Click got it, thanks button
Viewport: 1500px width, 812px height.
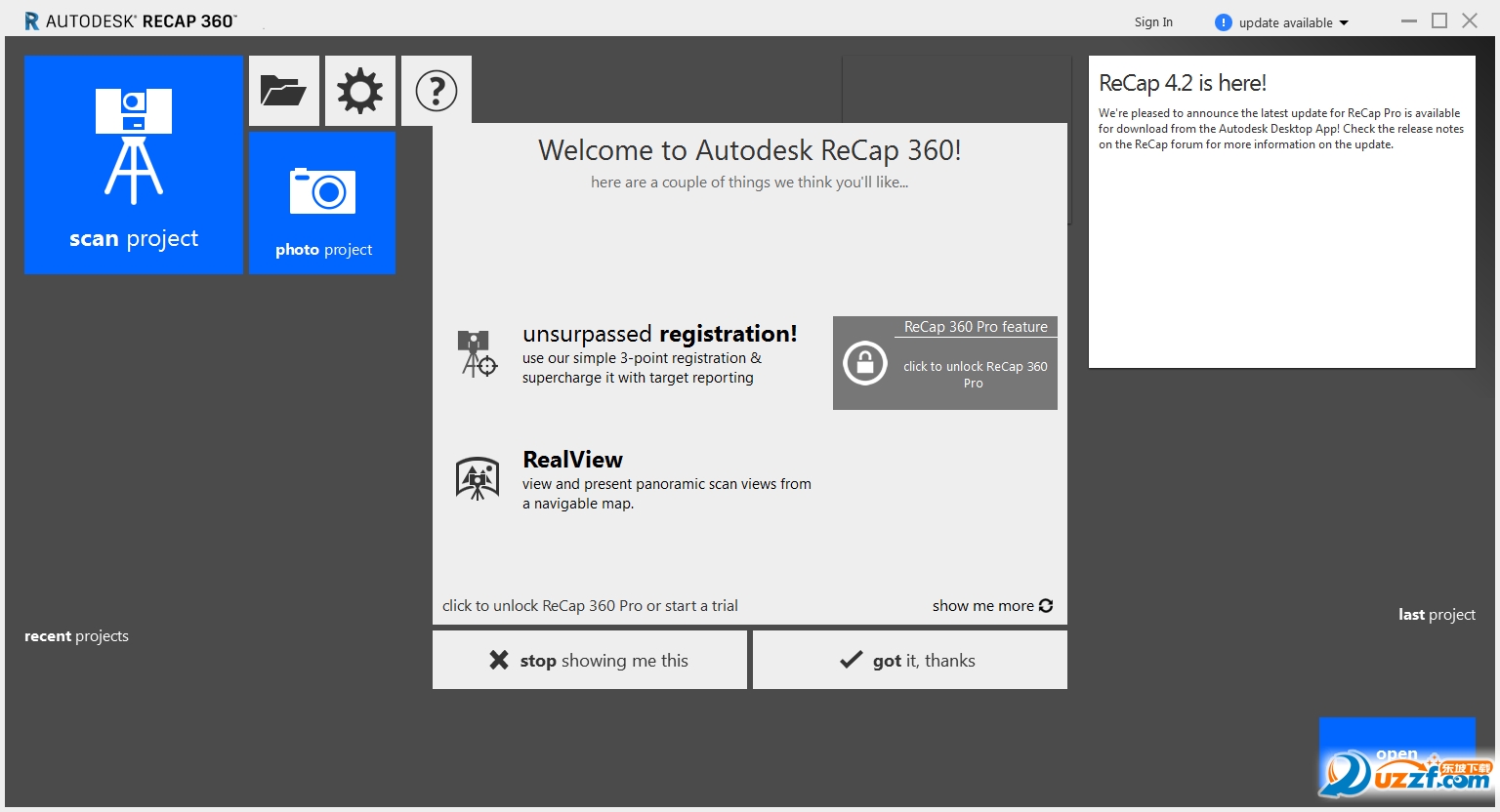pyautogui.click(x=910, y=660)
